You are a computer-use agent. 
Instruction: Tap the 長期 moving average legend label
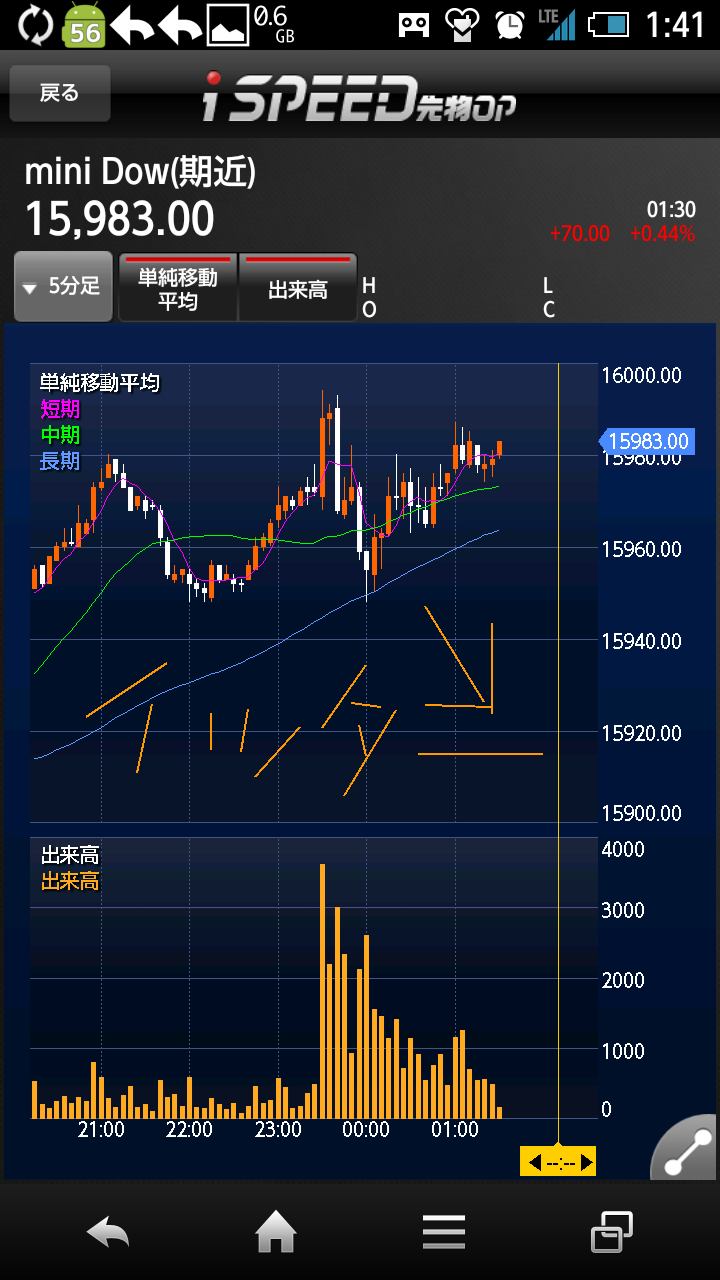click(60, 461)
